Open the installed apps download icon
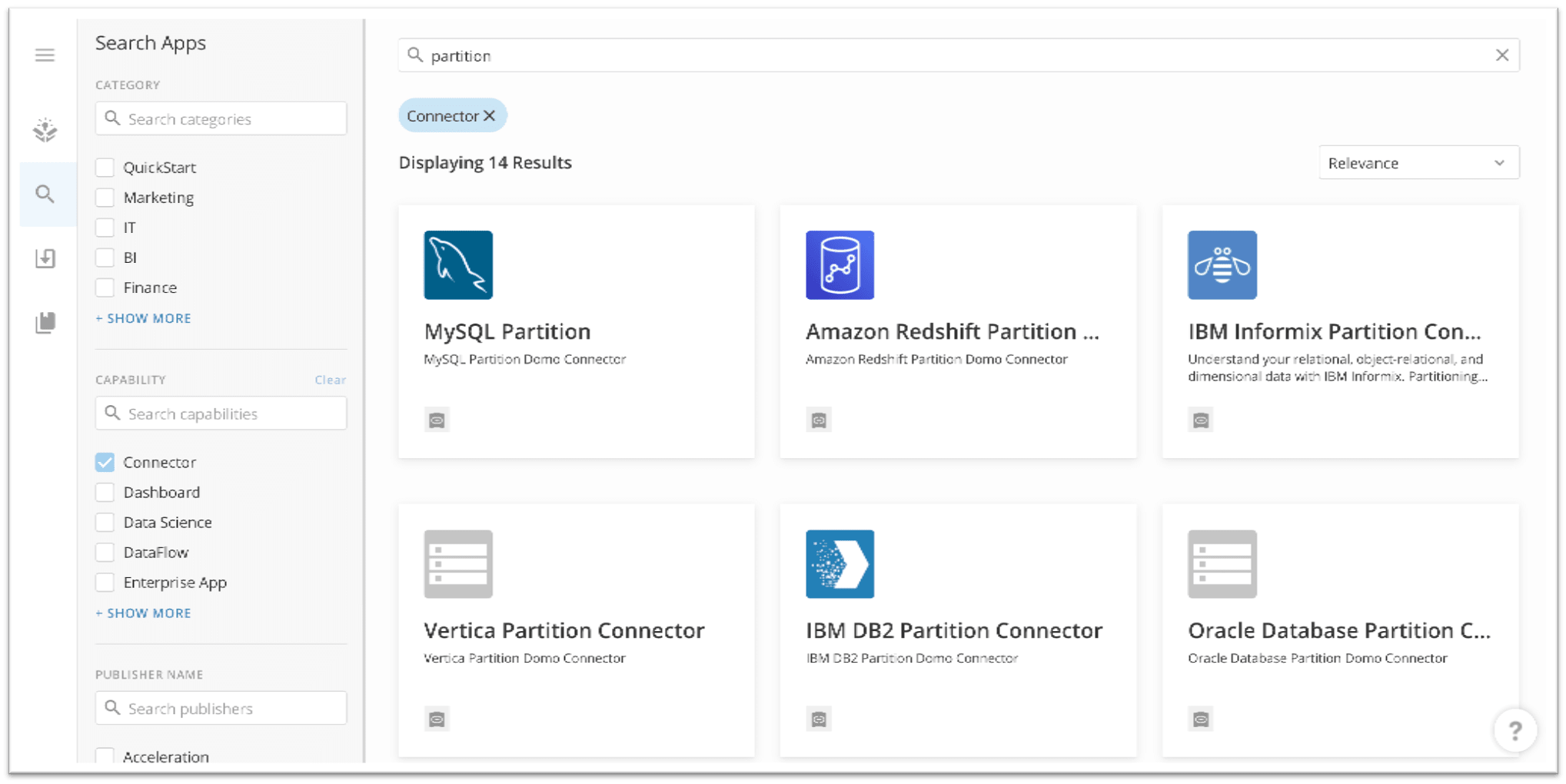 [45, 258]
